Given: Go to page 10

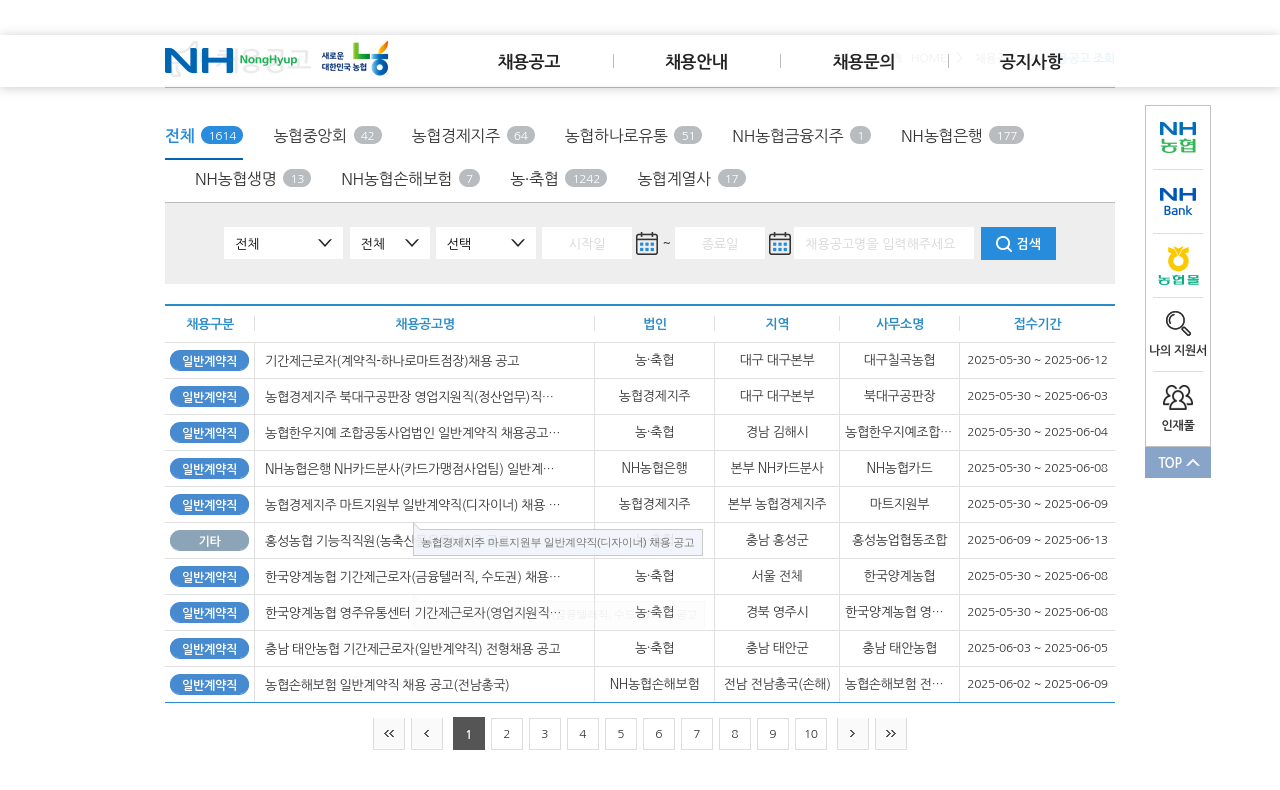Looking at the screenshot, I should click(811, 734).
